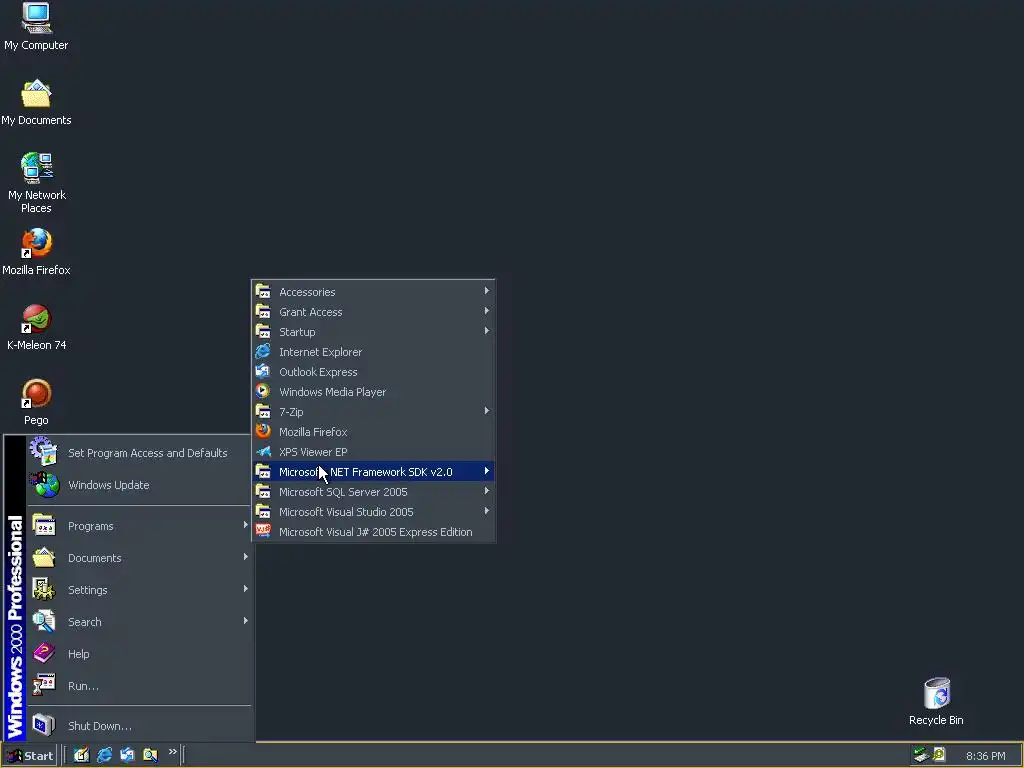Screen dimensions: 1024x768
Task: Select the Mozilla Firefox desktop shortcut
Action: (x=36, y=251)
